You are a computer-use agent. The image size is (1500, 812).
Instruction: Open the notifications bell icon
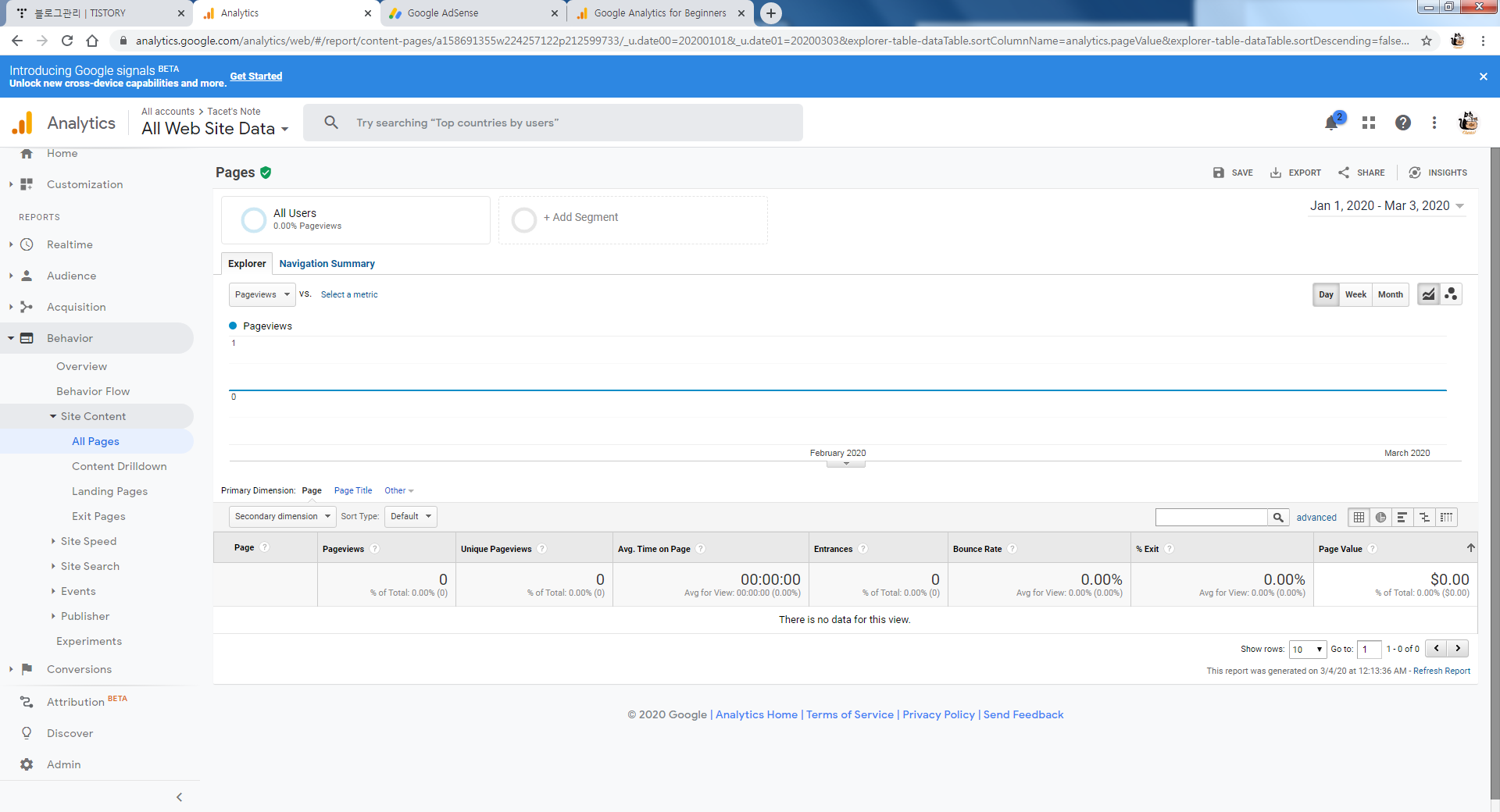(x=1332, y=123)
